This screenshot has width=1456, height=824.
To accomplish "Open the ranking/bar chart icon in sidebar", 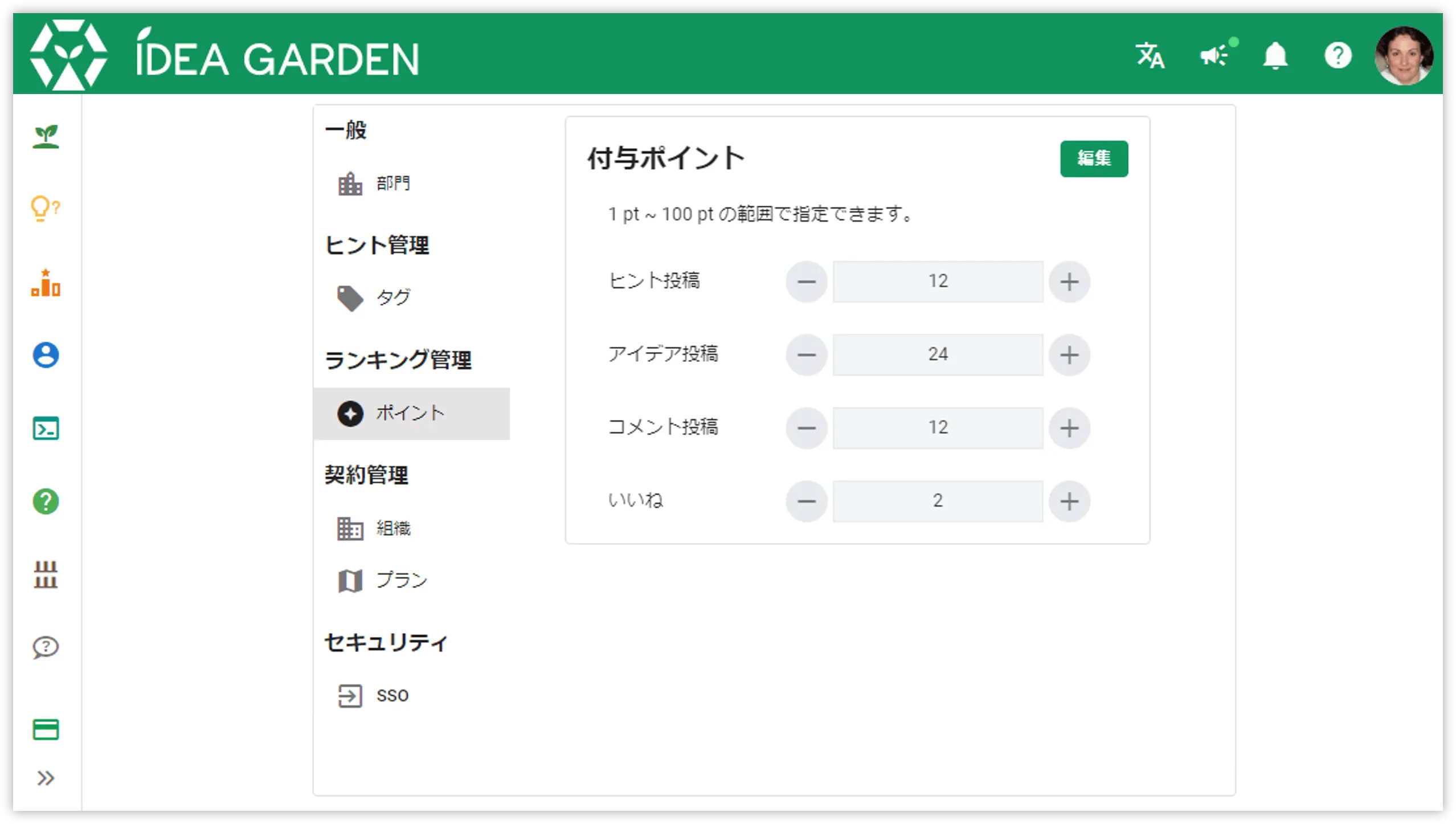I will [x=47, y=282].
